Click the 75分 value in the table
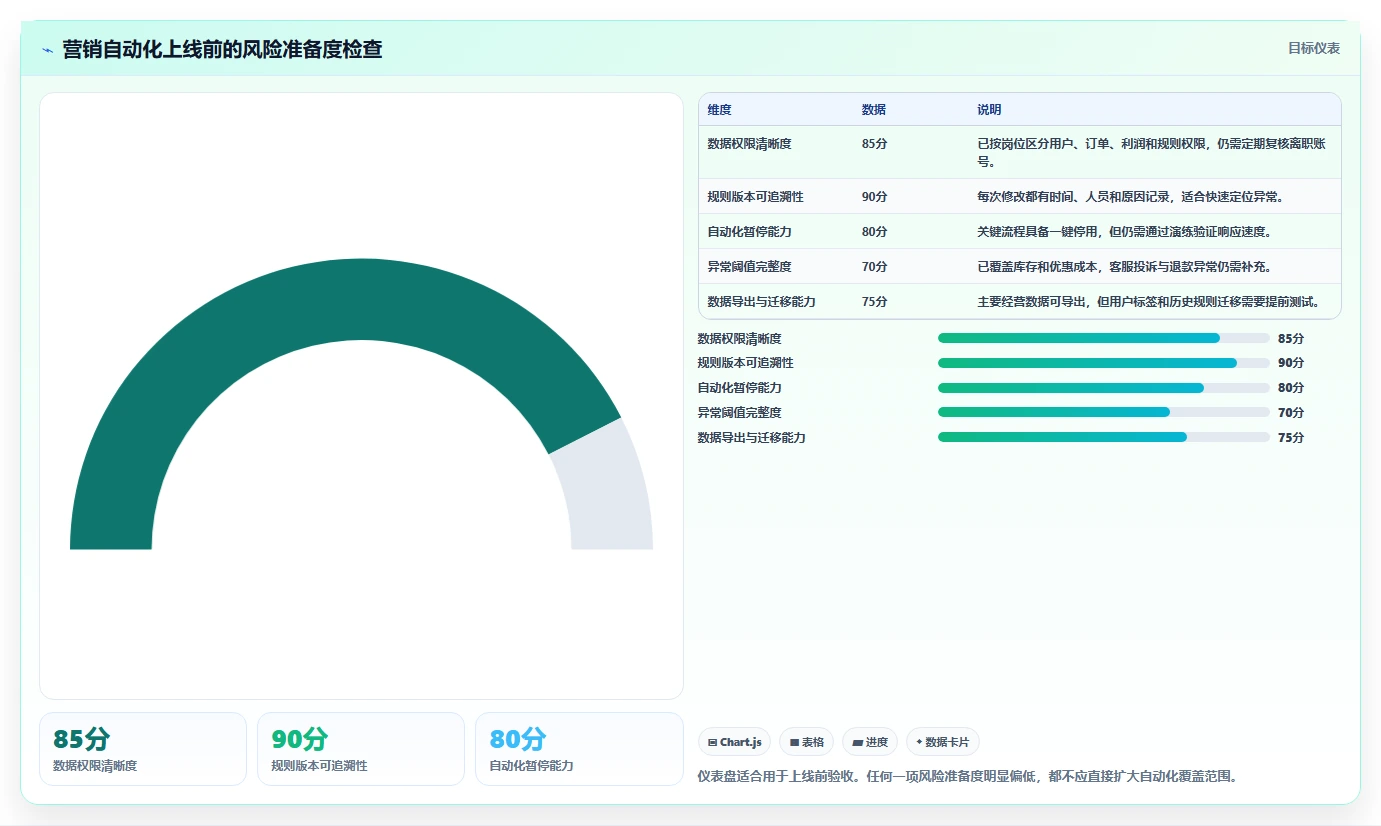1381x826 pixels. (x=874, y=302)
